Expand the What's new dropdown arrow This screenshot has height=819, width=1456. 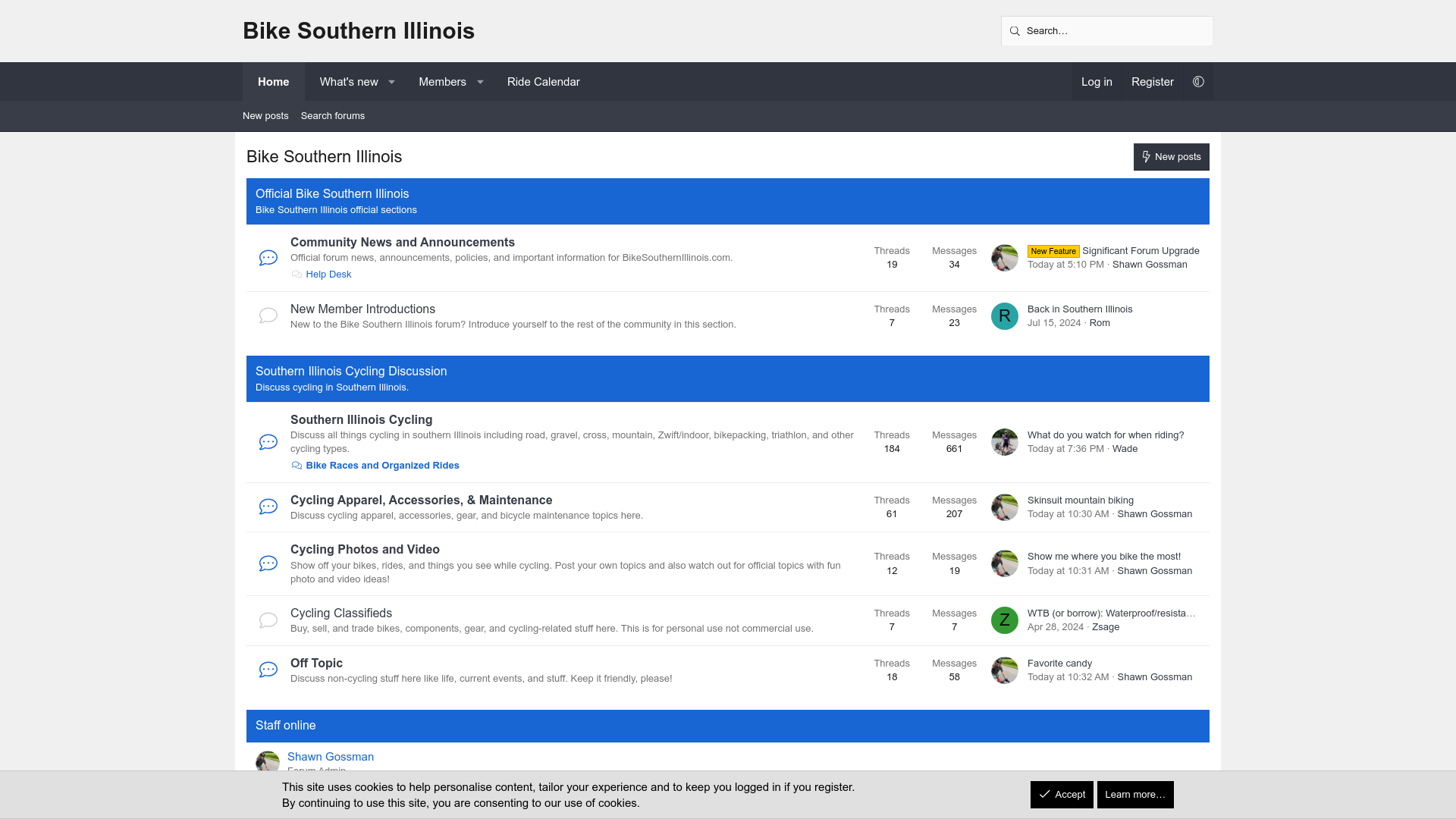point(391,82)
